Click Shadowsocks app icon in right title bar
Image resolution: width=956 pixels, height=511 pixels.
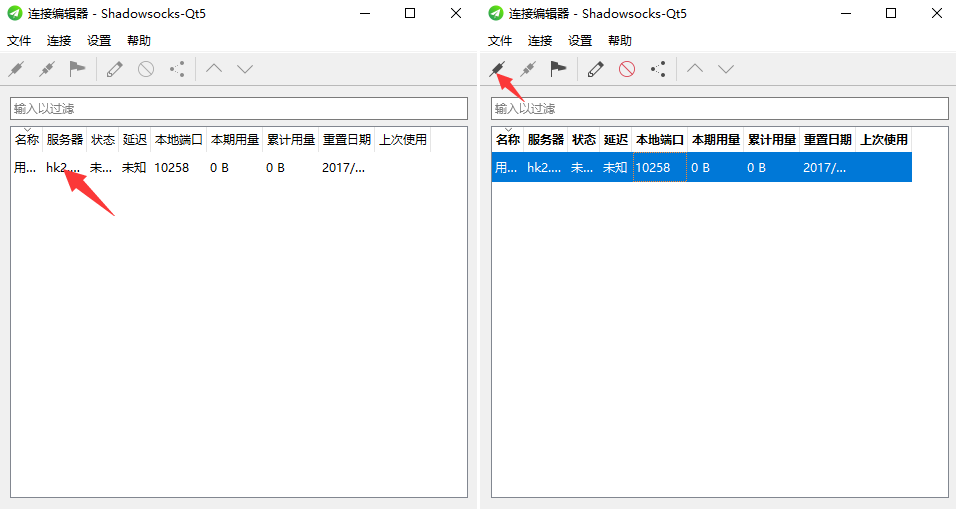(496, 13)
